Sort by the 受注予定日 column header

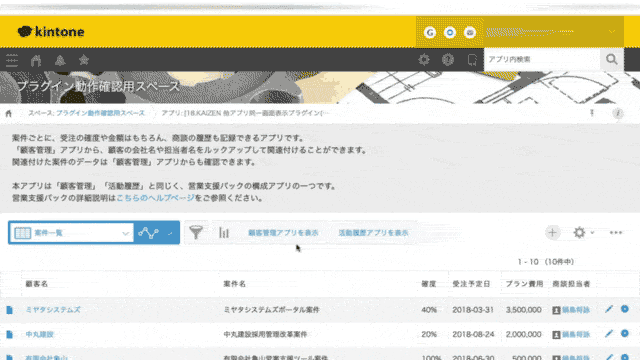tap(471, 284)
